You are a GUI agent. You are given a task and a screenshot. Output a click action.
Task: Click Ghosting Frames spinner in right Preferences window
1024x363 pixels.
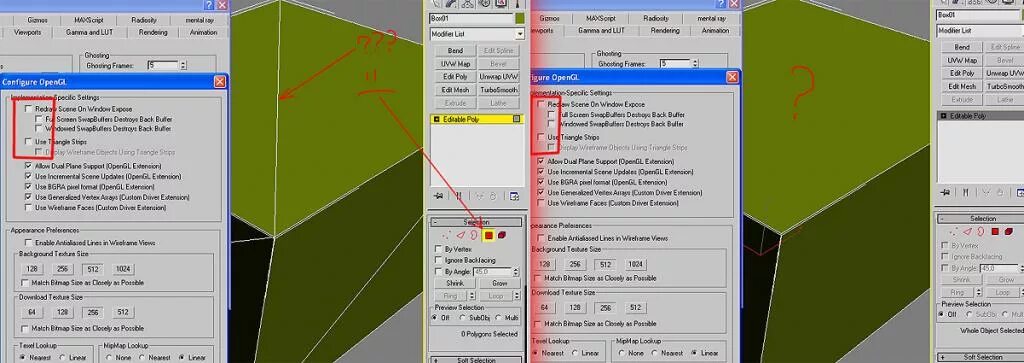(x=695, y=63)
